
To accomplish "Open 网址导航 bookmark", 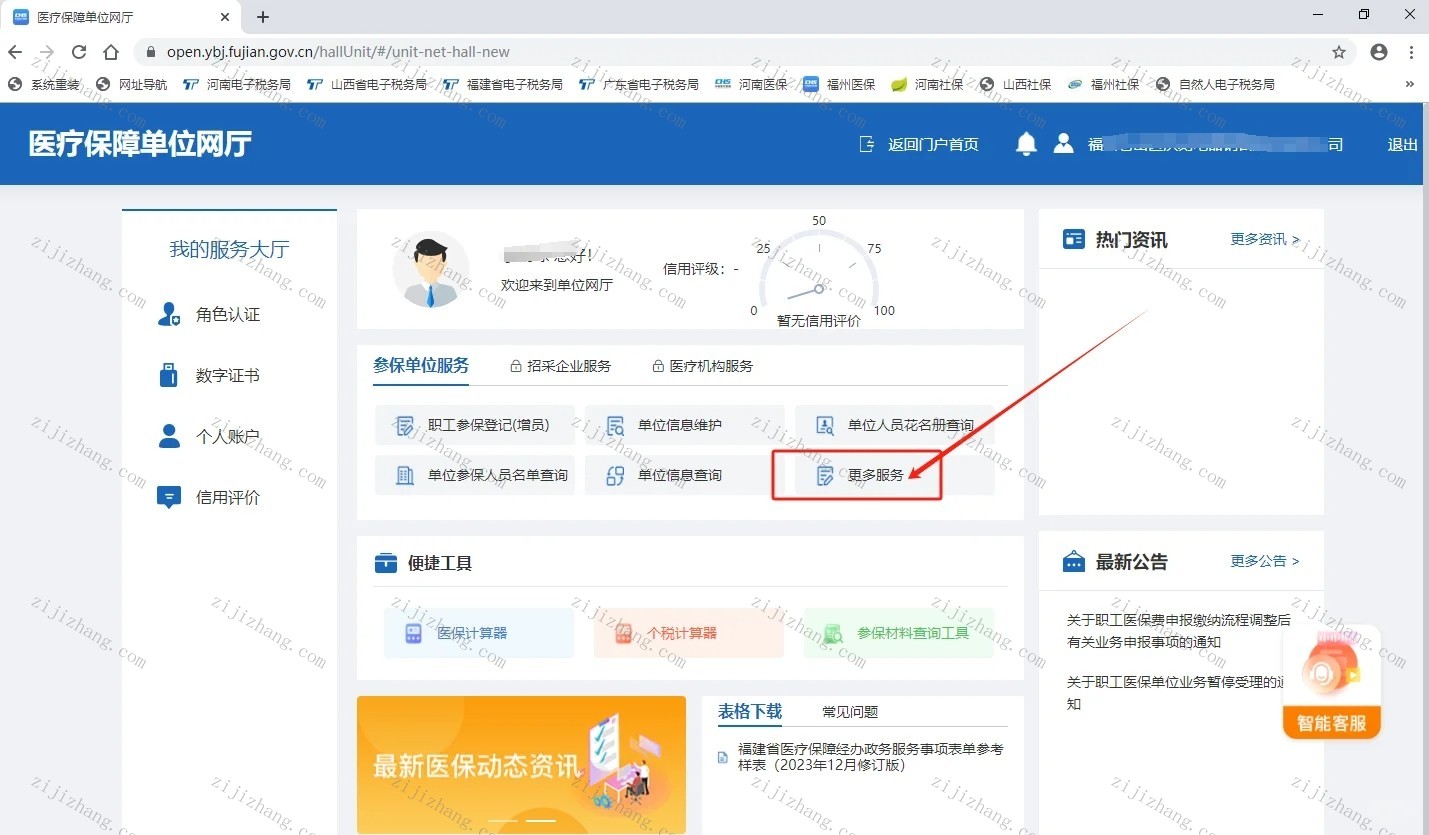I will pyautogui.click(x=132, y=85).
